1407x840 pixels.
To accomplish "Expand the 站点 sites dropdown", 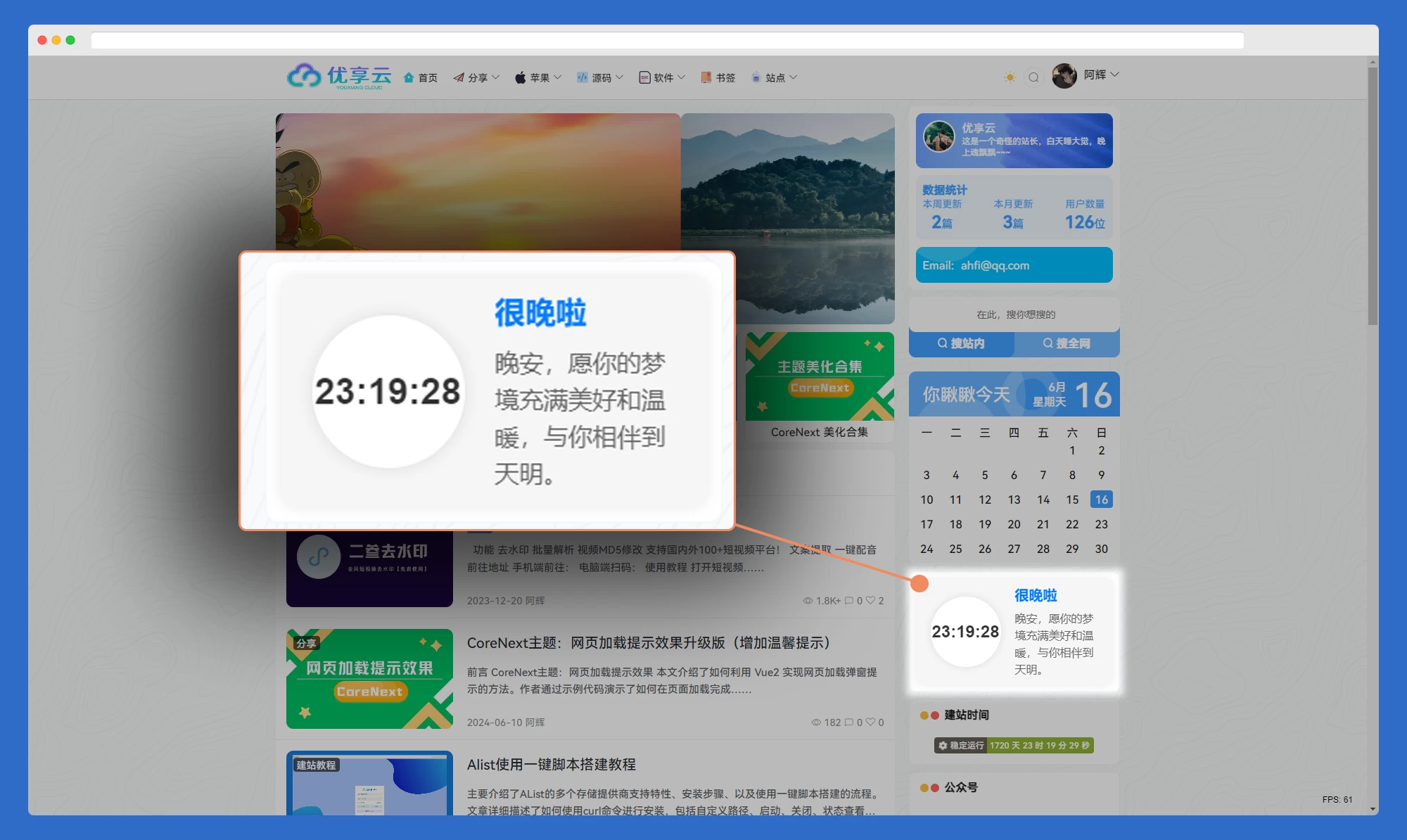I will (774, 77).
